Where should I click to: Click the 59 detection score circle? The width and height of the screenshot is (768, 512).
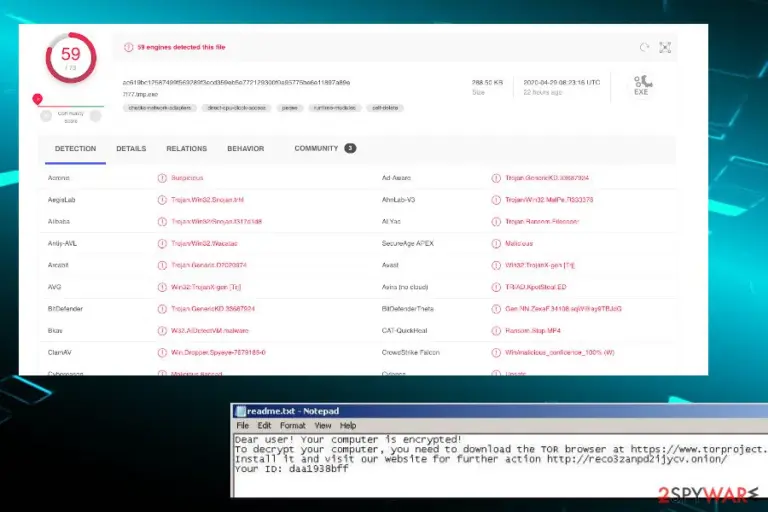(x=71, y=58)
